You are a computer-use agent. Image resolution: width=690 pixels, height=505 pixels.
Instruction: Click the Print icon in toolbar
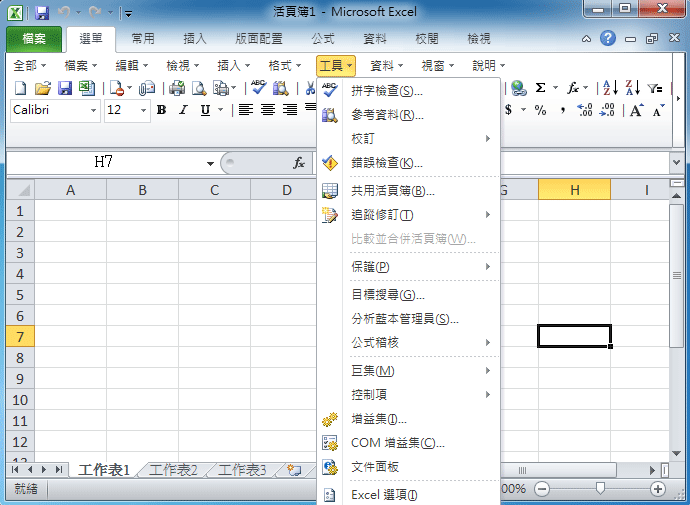177,88
